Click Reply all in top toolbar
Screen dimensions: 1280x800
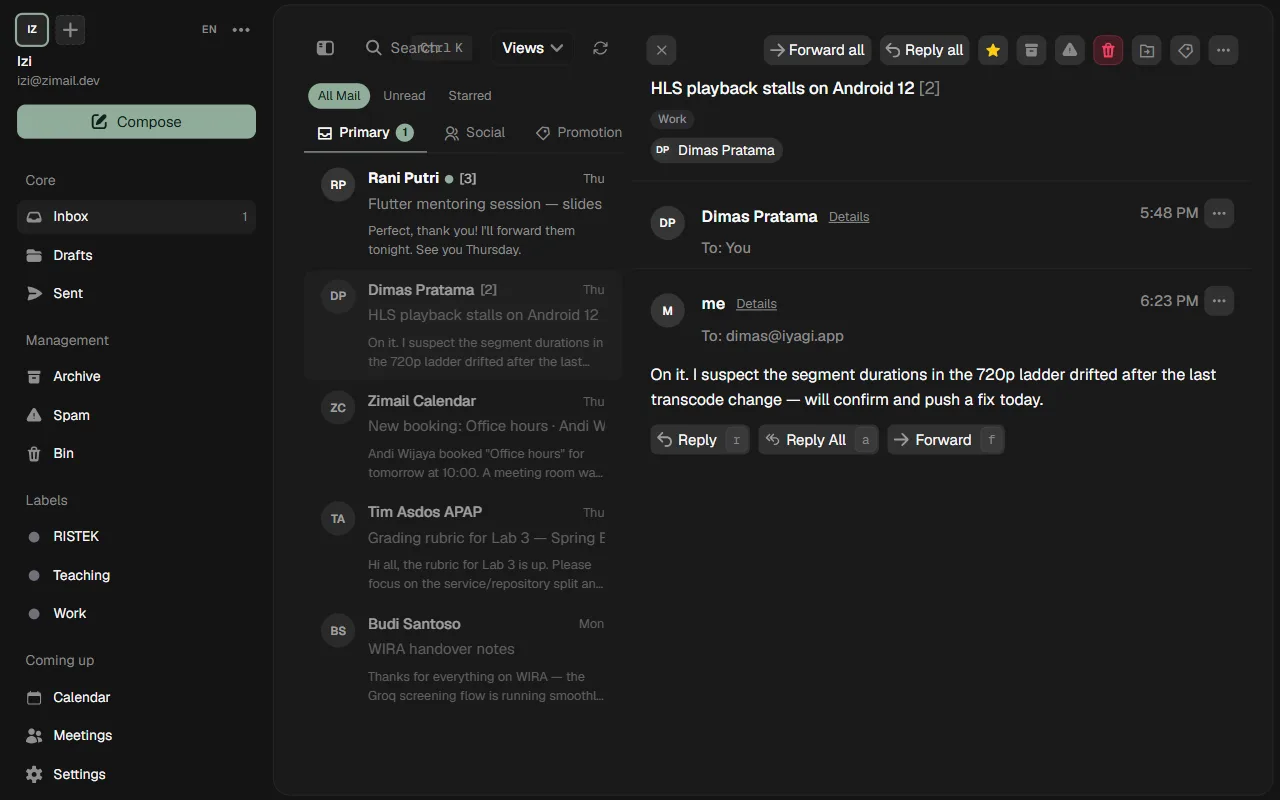point(925,50)
